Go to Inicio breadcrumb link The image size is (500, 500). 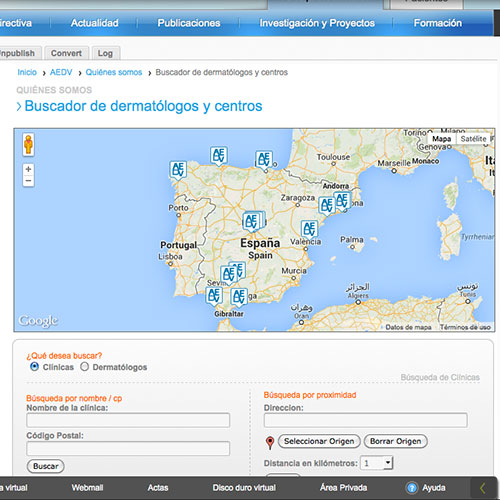(27, 72)
